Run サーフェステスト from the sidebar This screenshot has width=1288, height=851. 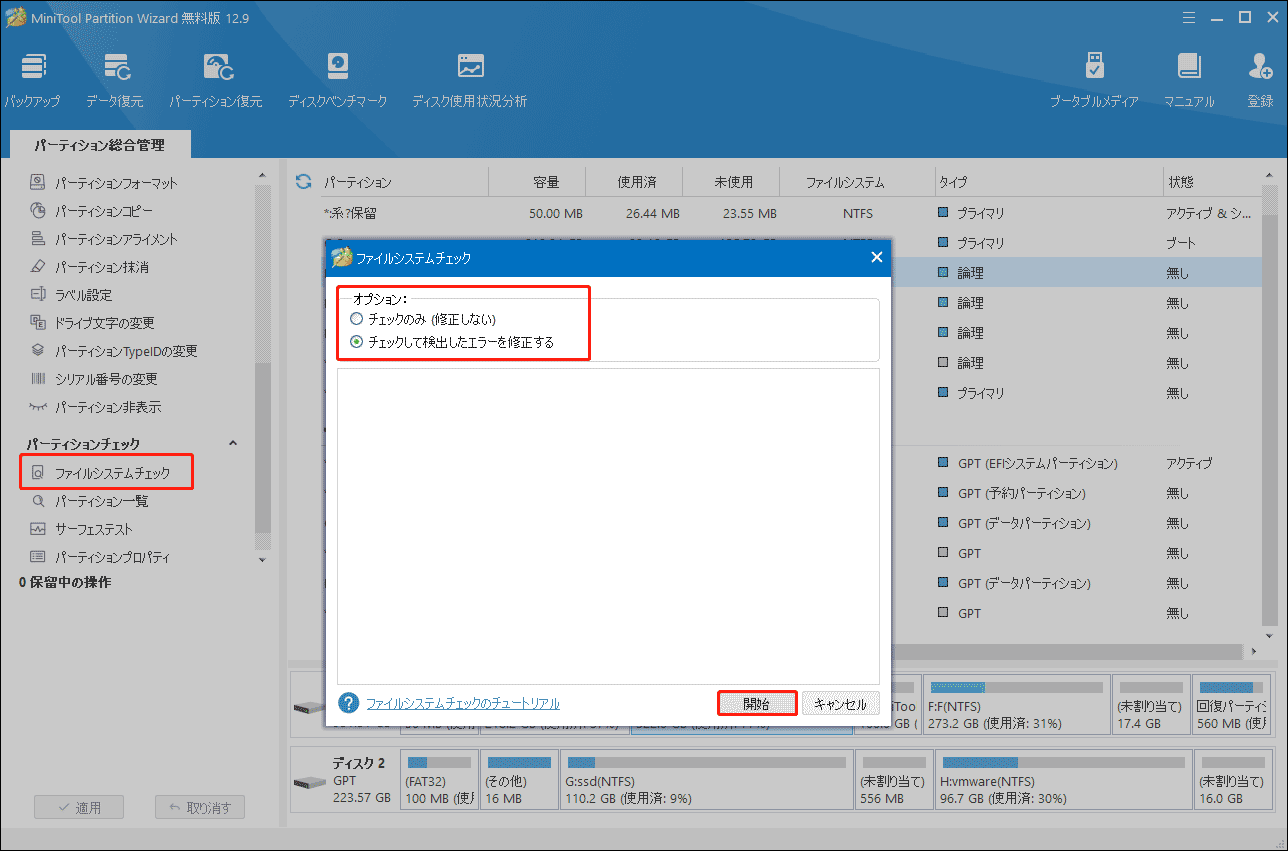coord(81,529)
